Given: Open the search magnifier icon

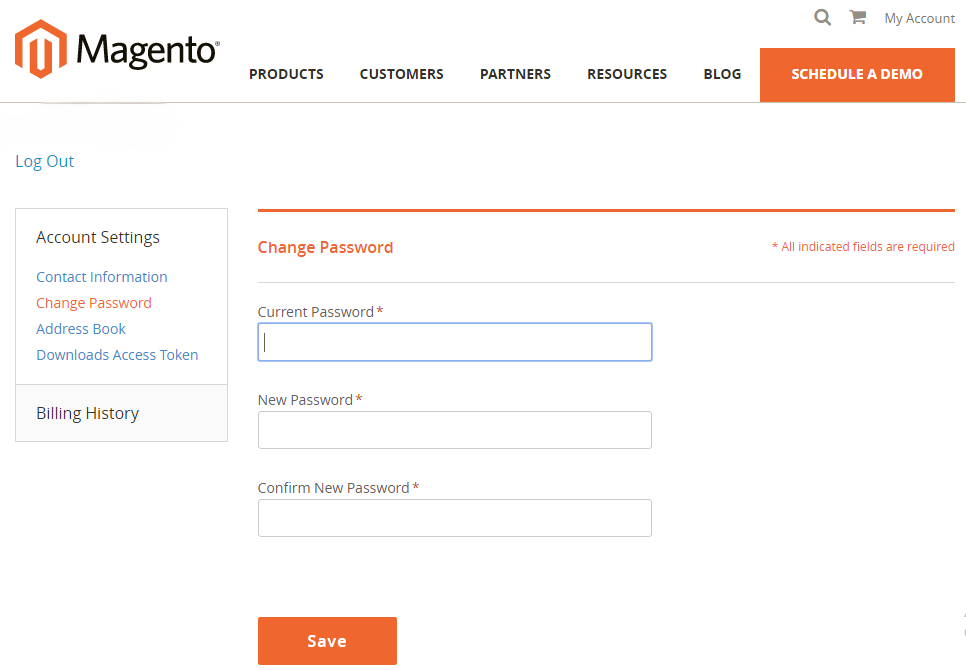Looking at the screenshot, I should [822, 17].
